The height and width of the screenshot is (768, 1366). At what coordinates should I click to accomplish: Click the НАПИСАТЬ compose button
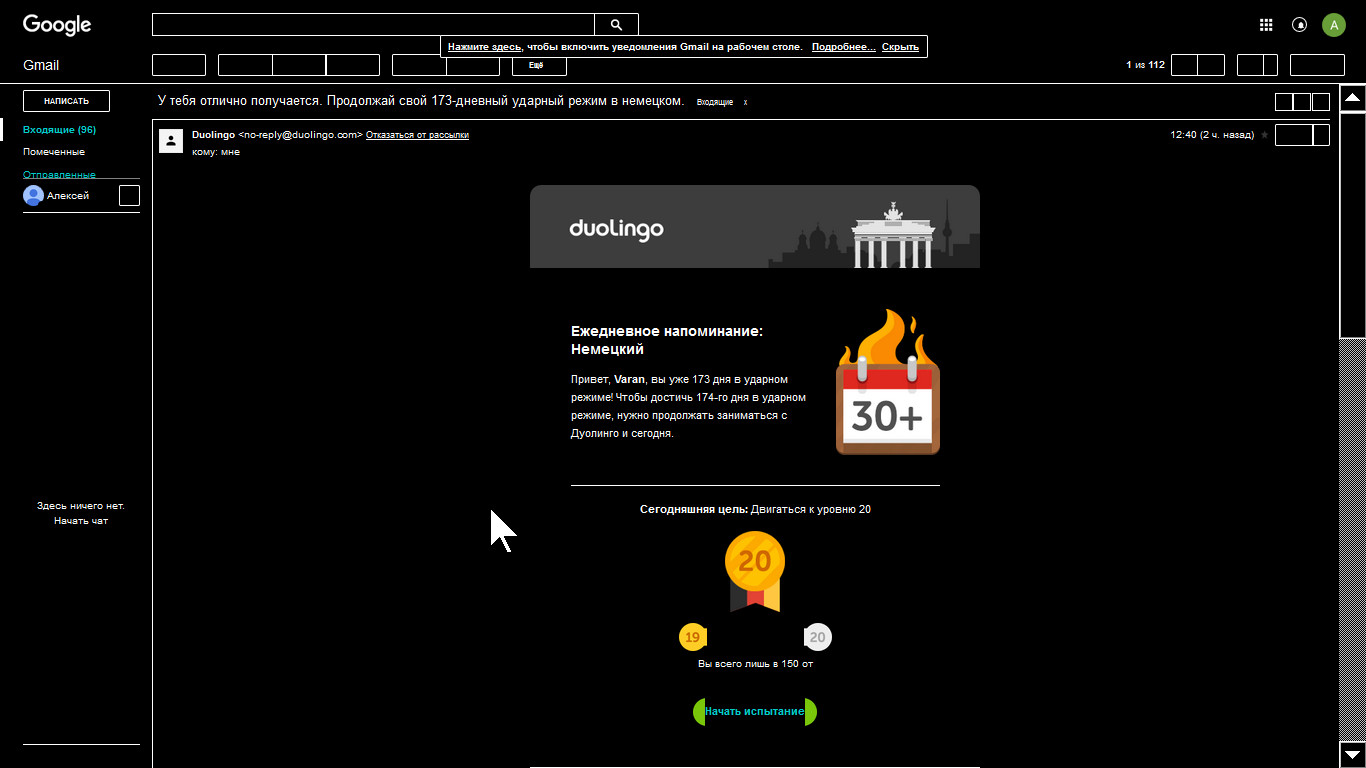66,101
